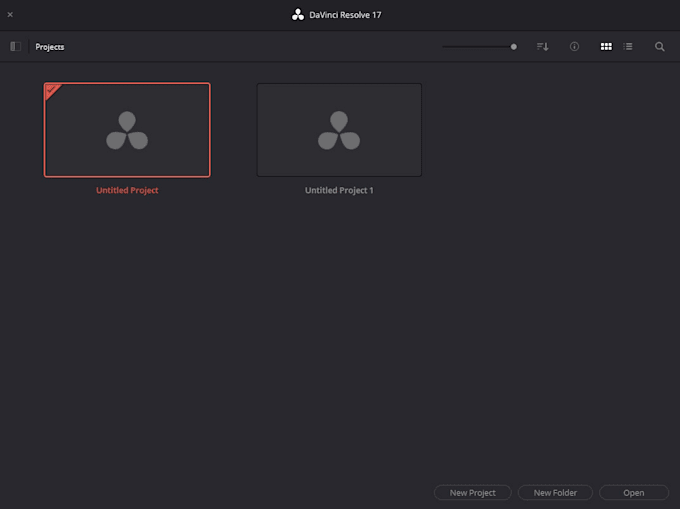Select the Untitled Project thumbnail
This screenshot has height=509, width=680.
pos(127,130)
